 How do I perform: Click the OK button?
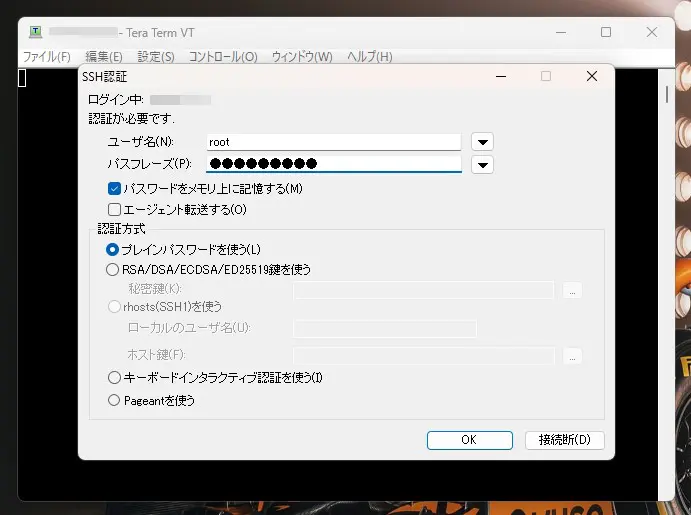point(469,440)
